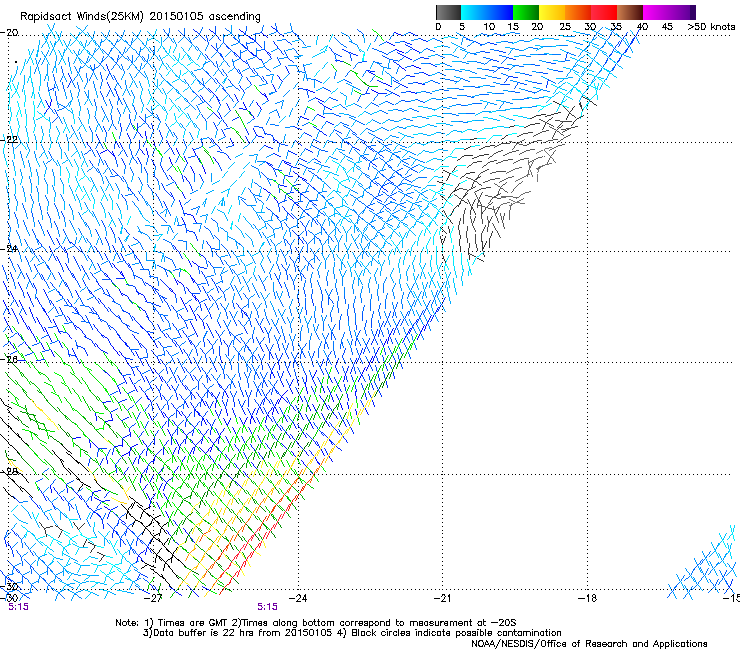
Task: Click the legend tick label '25'
Action: coord(565,27)
